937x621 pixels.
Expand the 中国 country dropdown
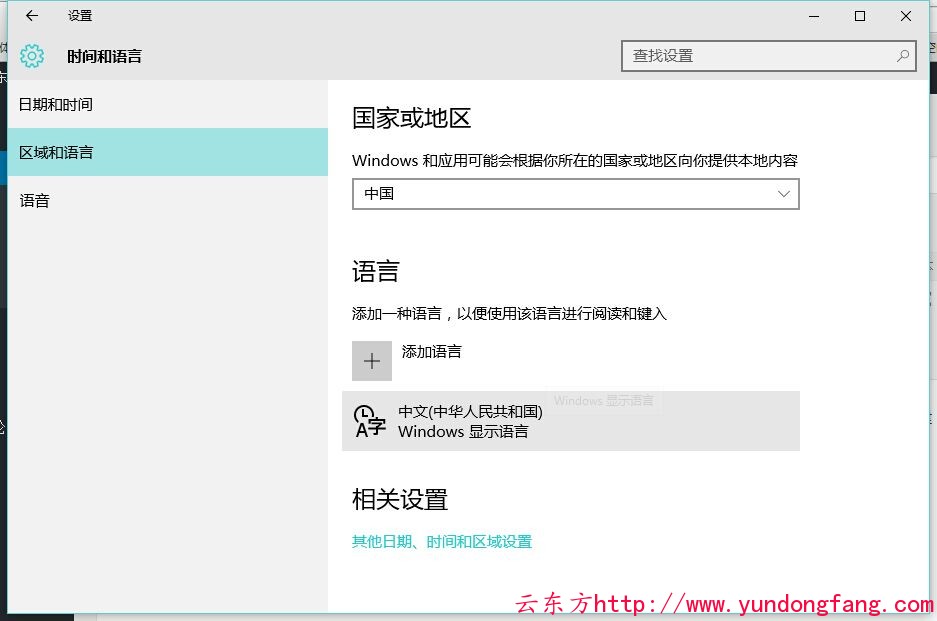575,194
